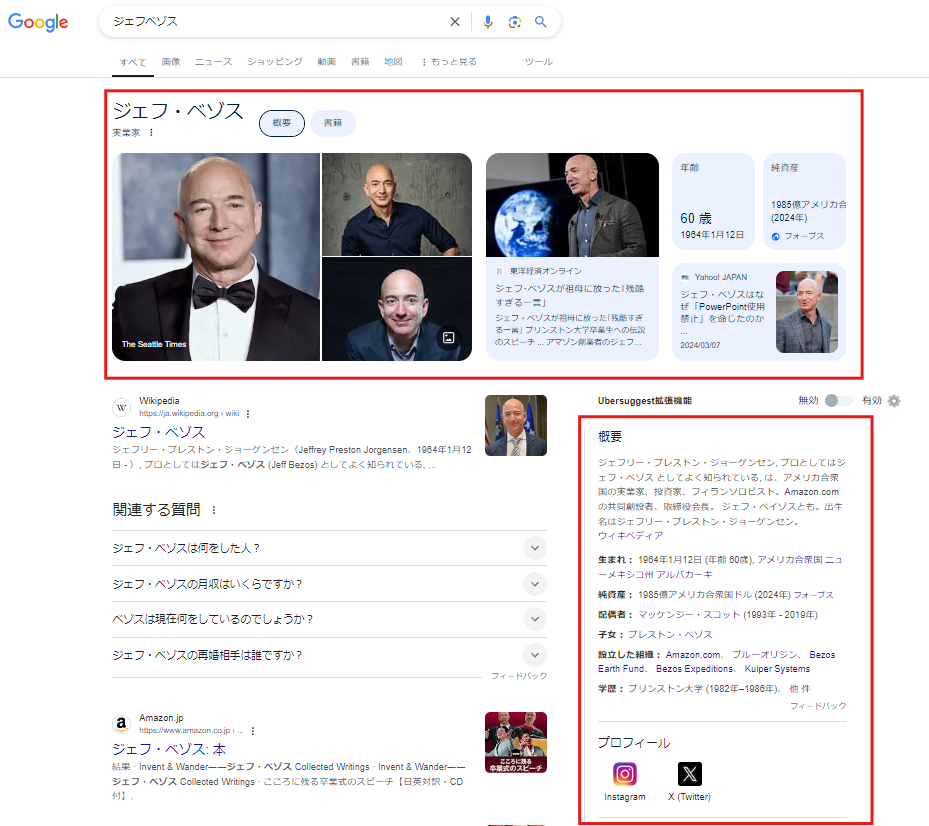Screen dimensions: 929x826
Task: Open Ubersuggest settings gear icon
Action: [x=894, y=400]
